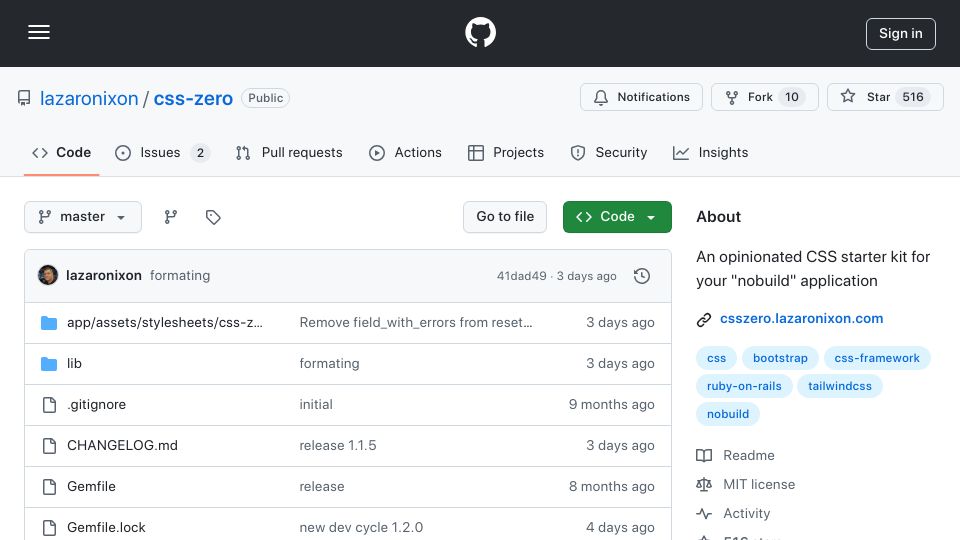This screenshot has height=540, width=960.
Task: Open the Pull requests tab
Action: tap(289, 152)
